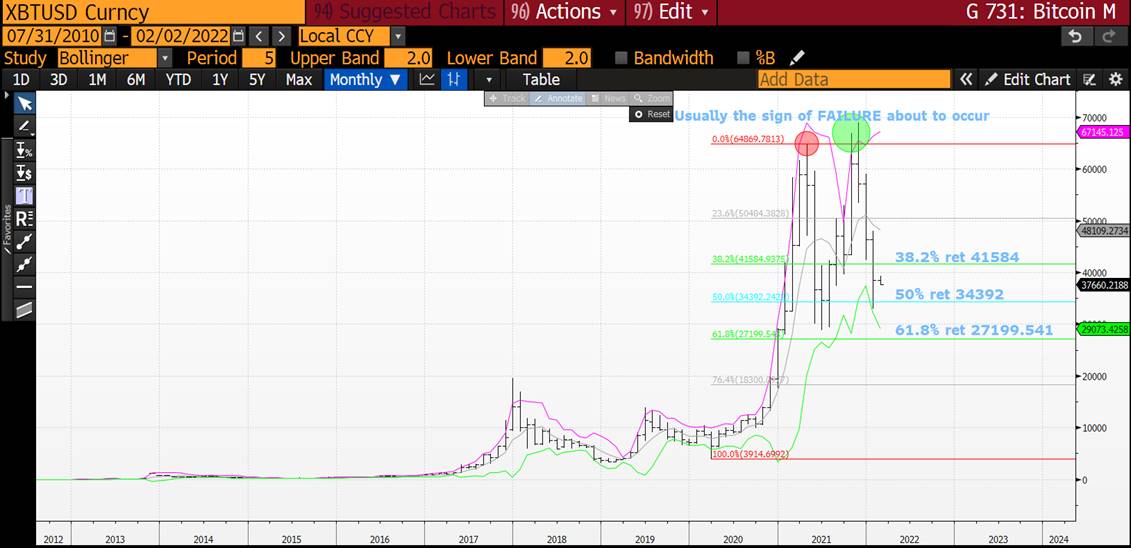Click the Track crosshair tool

(508, 98)
